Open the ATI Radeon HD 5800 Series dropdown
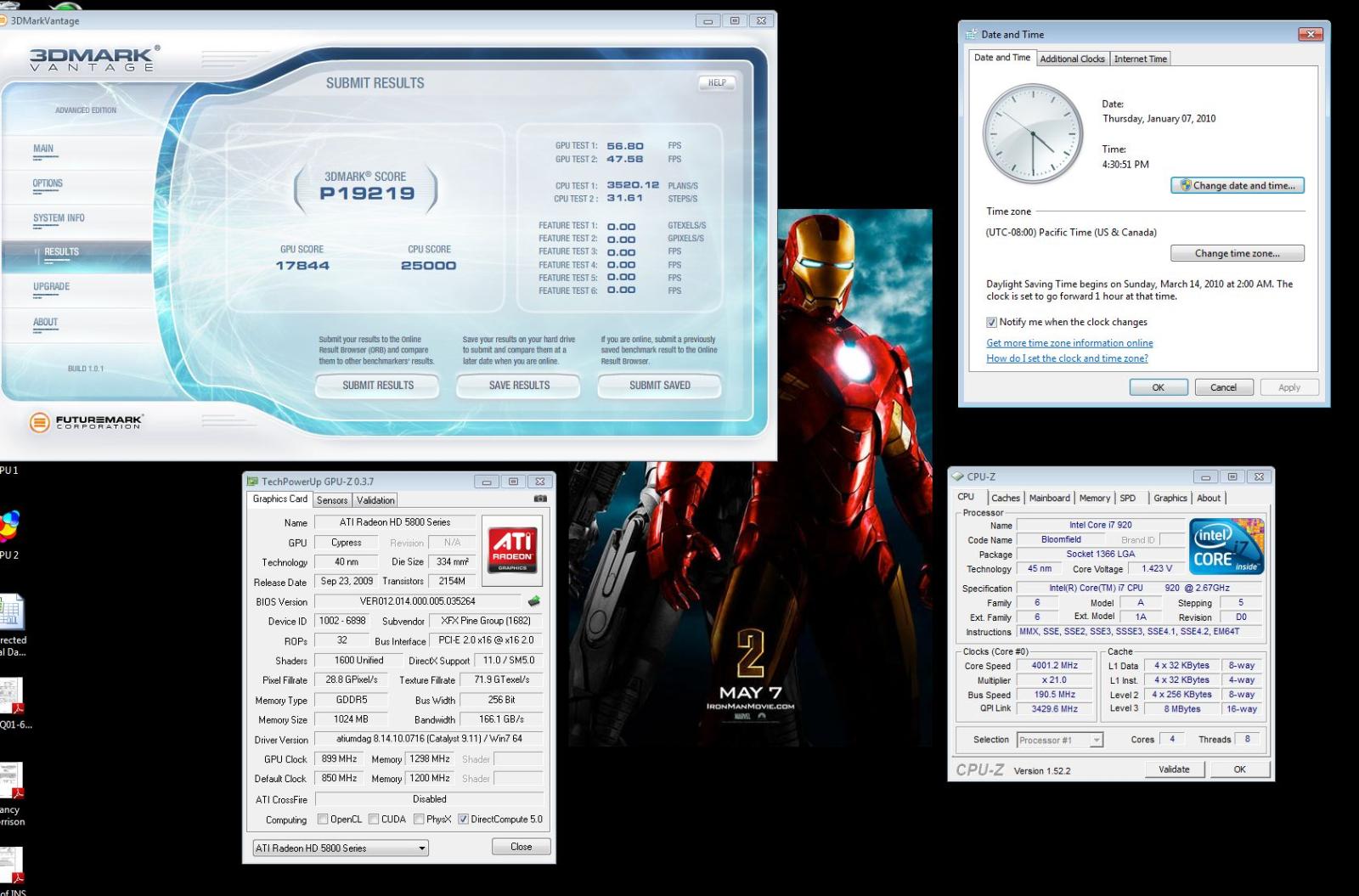The width and height of the screenshot is (1359, 896). click(341, 848)
